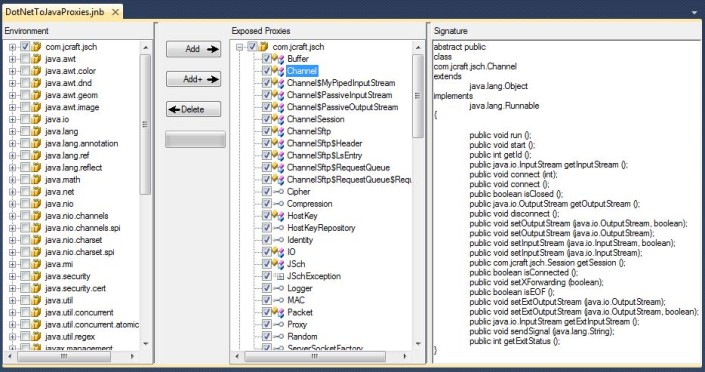Image resolution: width=705 pixels, height=372 pixels.
Task: Toggle the Proxy class checkbox
Action: coord(267,324)
